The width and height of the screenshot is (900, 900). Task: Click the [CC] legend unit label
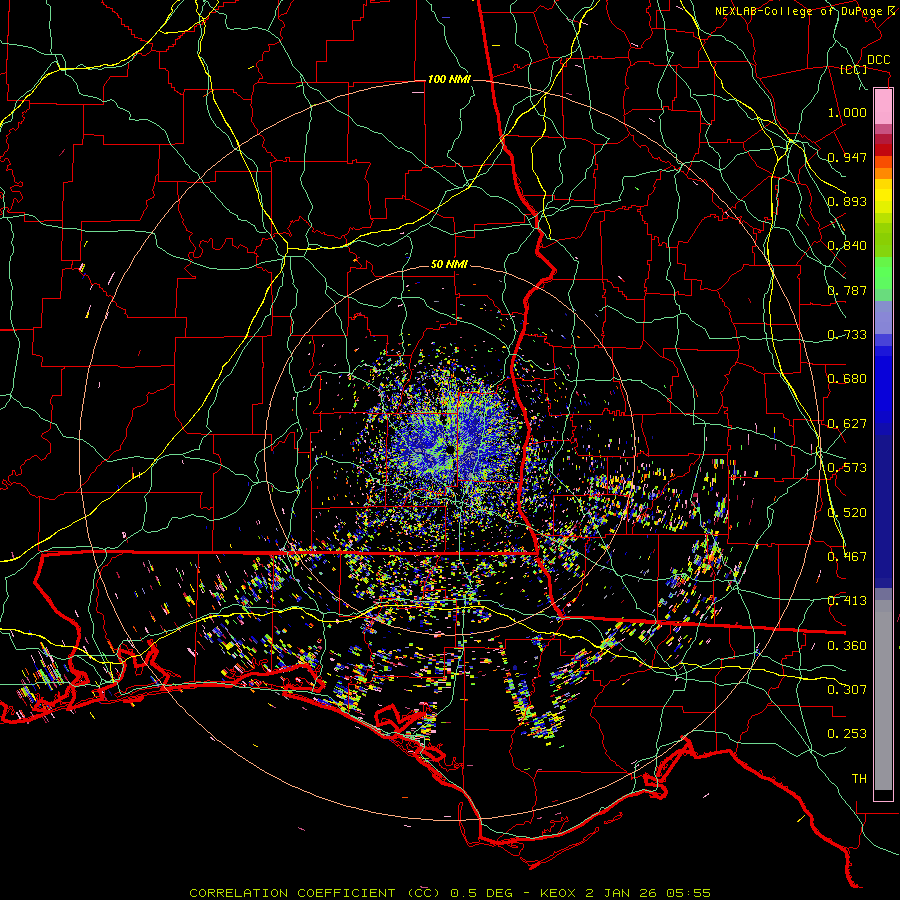click(x=854, y=69)
